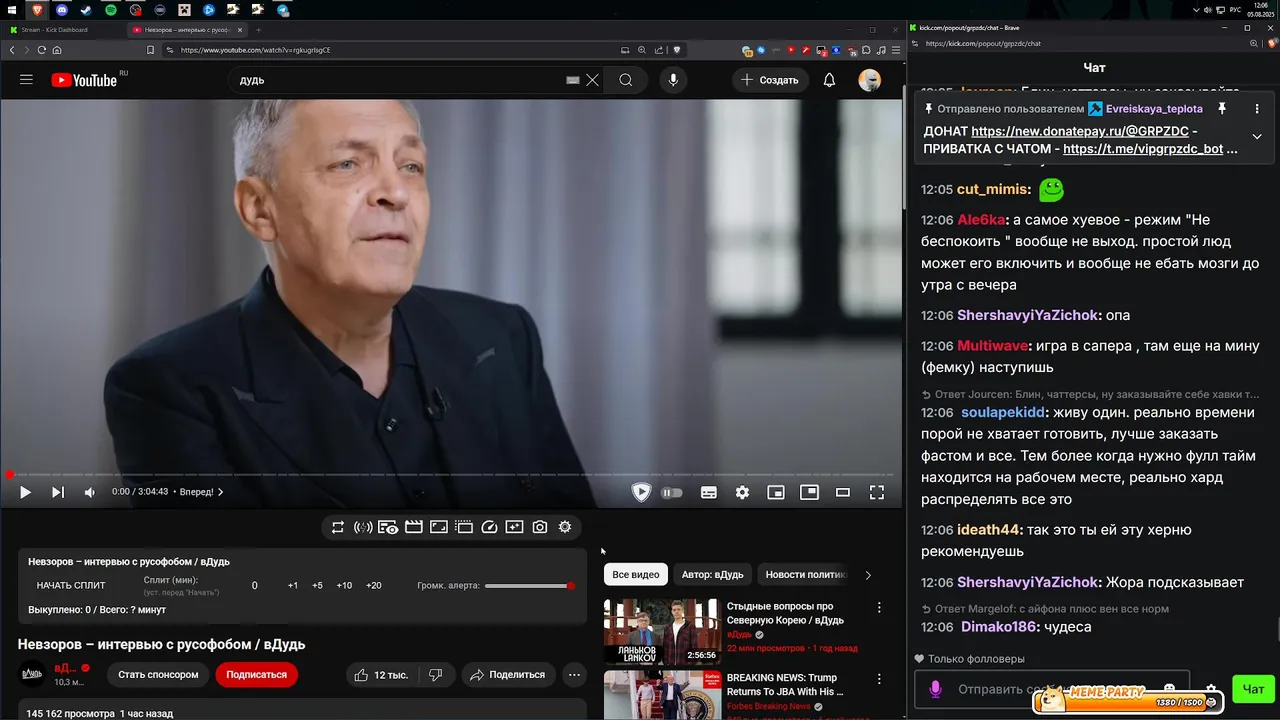Click the resize video frame icon in the enhancer toolbar
Image resolution: width=1280 pixels, height=720 pixels.
pos(438,527)
